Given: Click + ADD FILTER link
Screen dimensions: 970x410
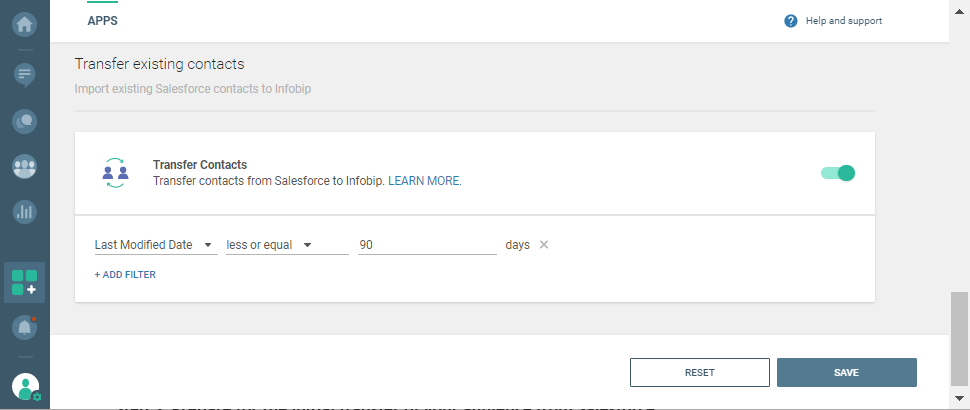Looking at the screenshot, I should pos(125,275).
